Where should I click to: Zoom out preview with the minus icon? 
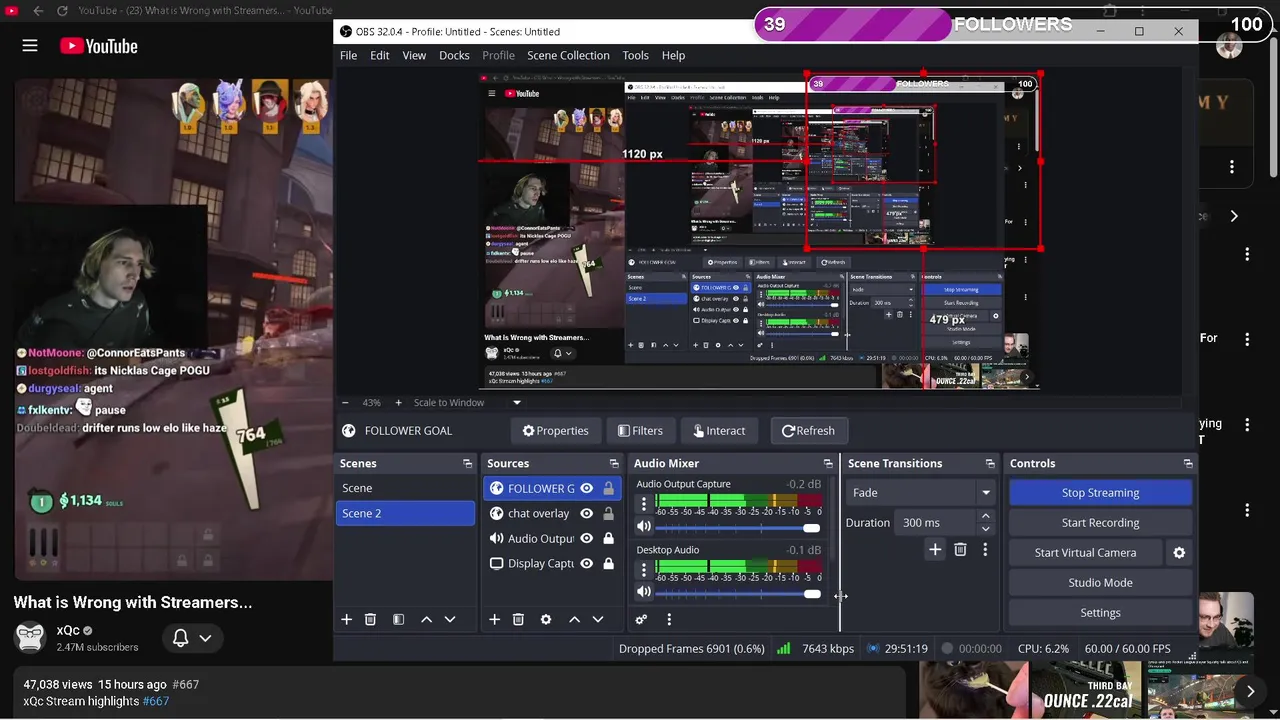(347, 402)
